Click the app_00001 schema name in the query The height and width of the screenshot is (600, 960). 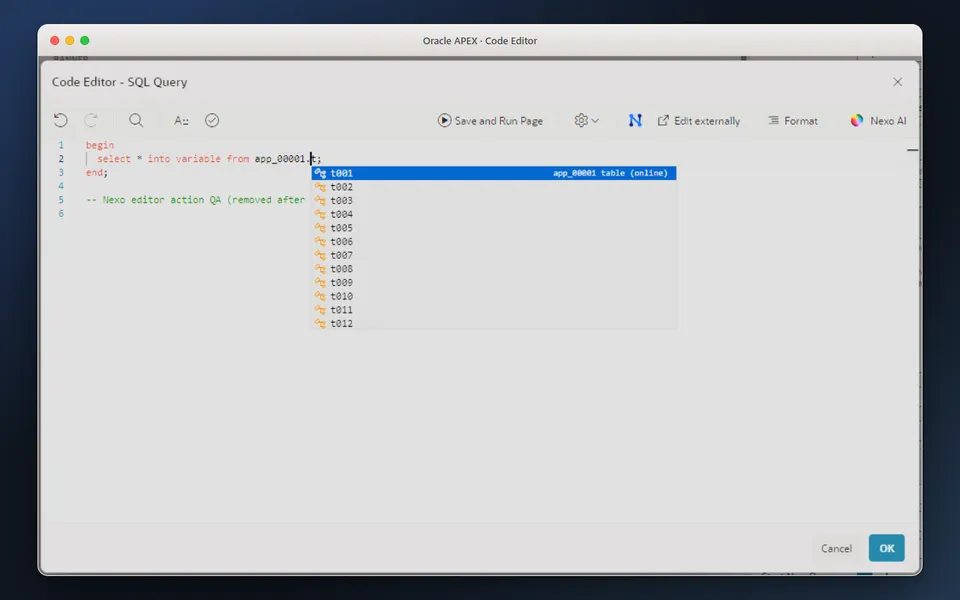tap(280, 159)
